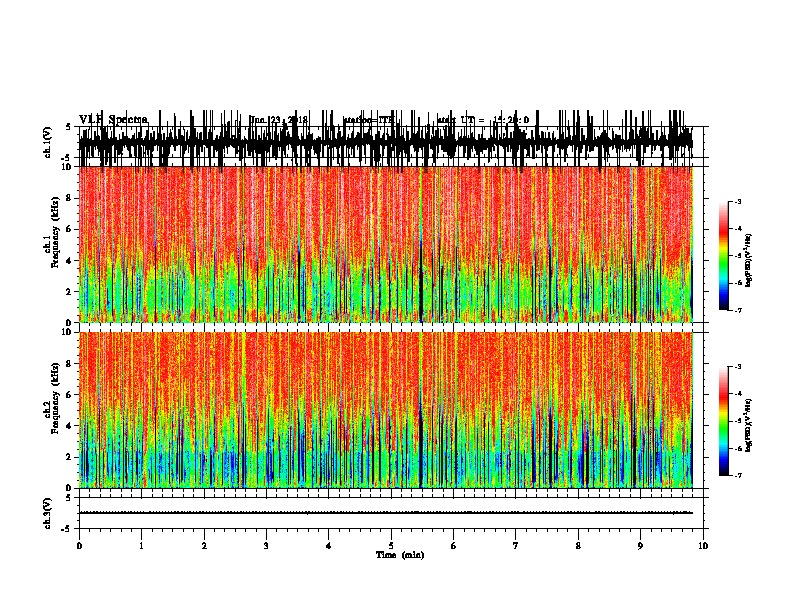Click the ch.2 color bar 'log(PSD)' label

[x=749, y=425]
